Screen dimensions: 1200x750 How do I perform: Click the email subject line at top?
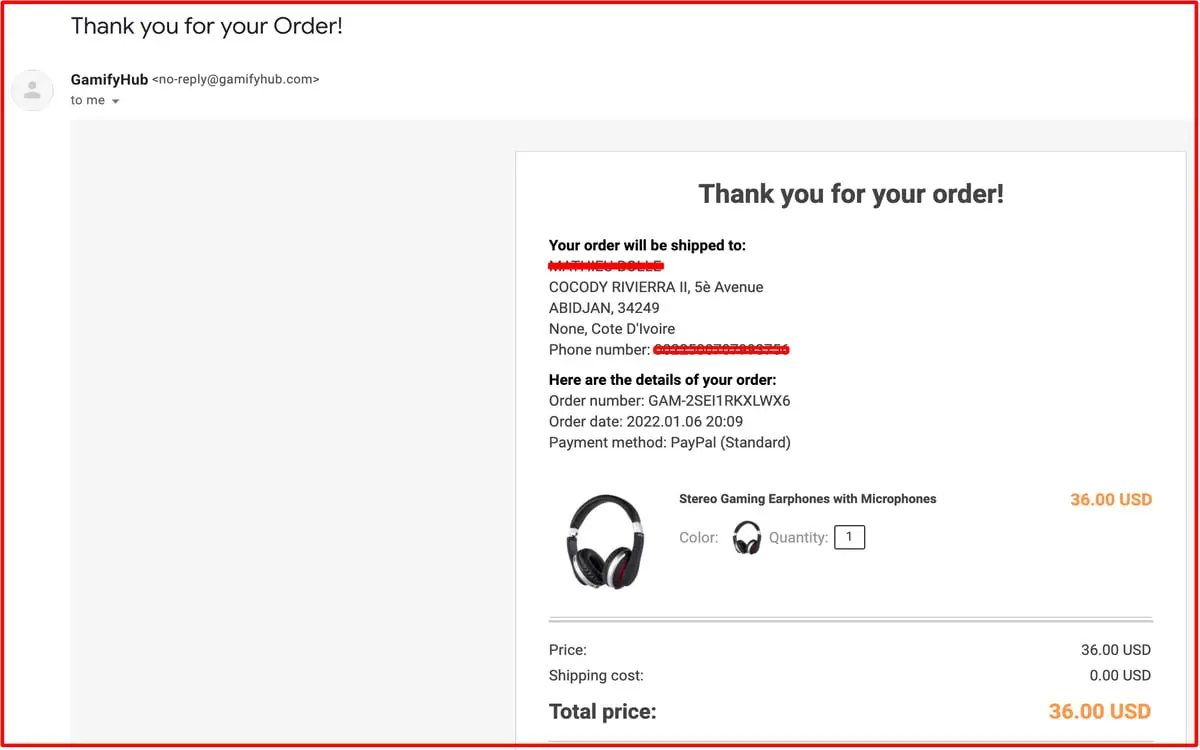(x=207, y=26)
